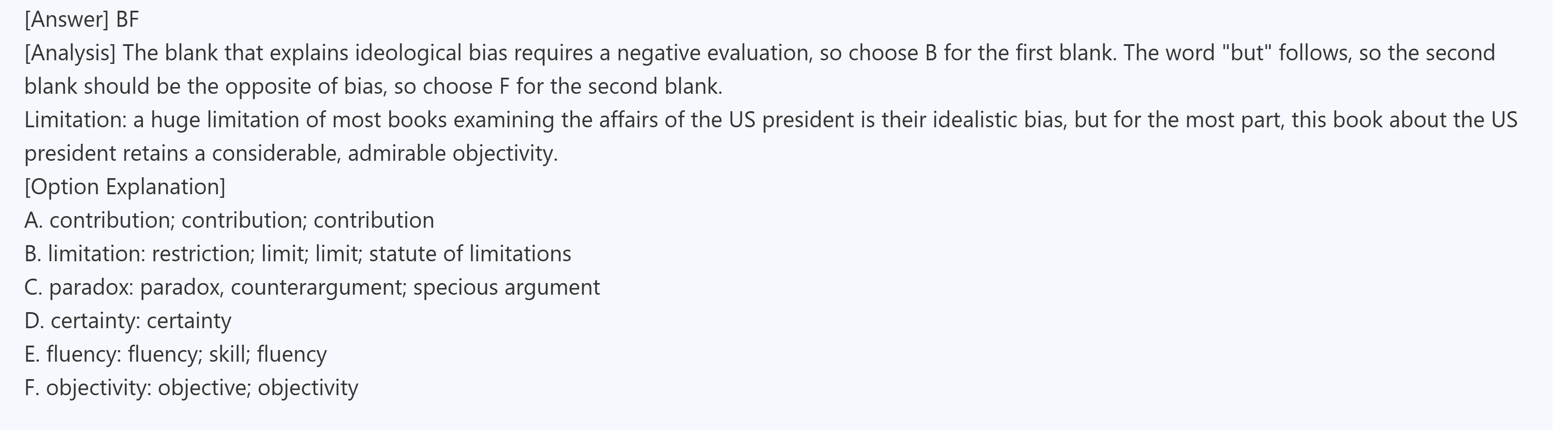Select option D certainty line
1568x430 pixels.
[128, 320]
